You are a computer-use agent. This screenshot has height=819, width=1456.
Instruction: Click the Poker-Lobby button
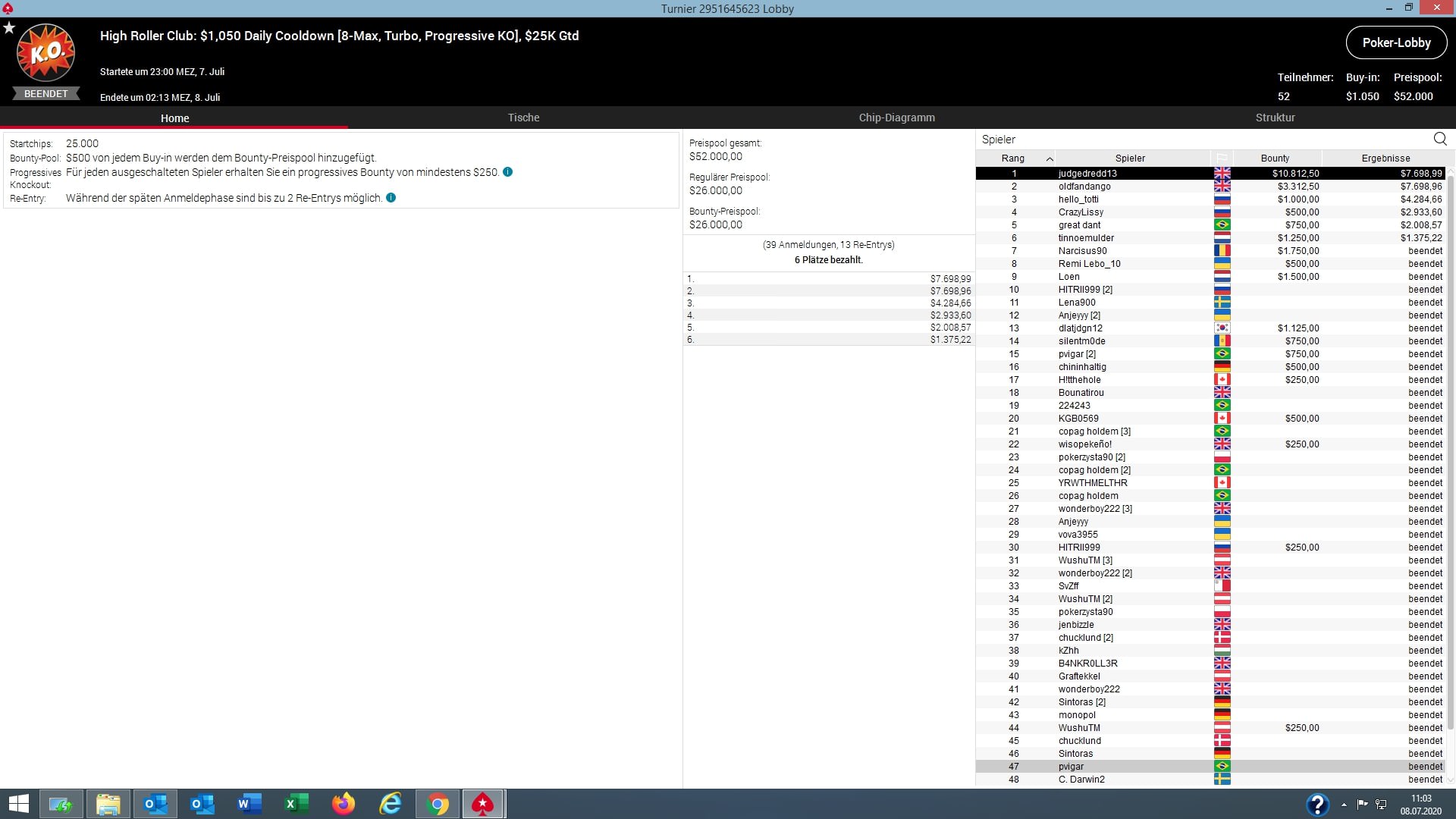[x=1395, y=42]
